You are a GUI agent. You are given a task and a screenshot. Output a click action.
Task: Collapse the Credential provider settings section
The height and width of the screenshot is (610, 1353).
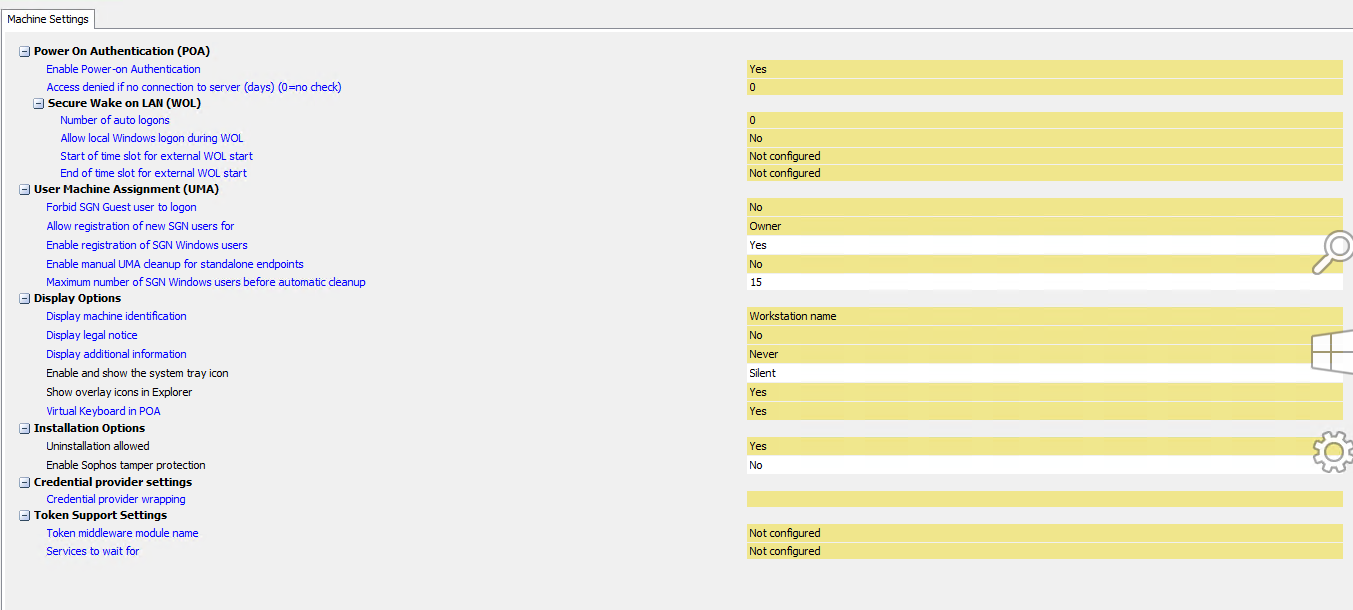click(x=25, y=482)
